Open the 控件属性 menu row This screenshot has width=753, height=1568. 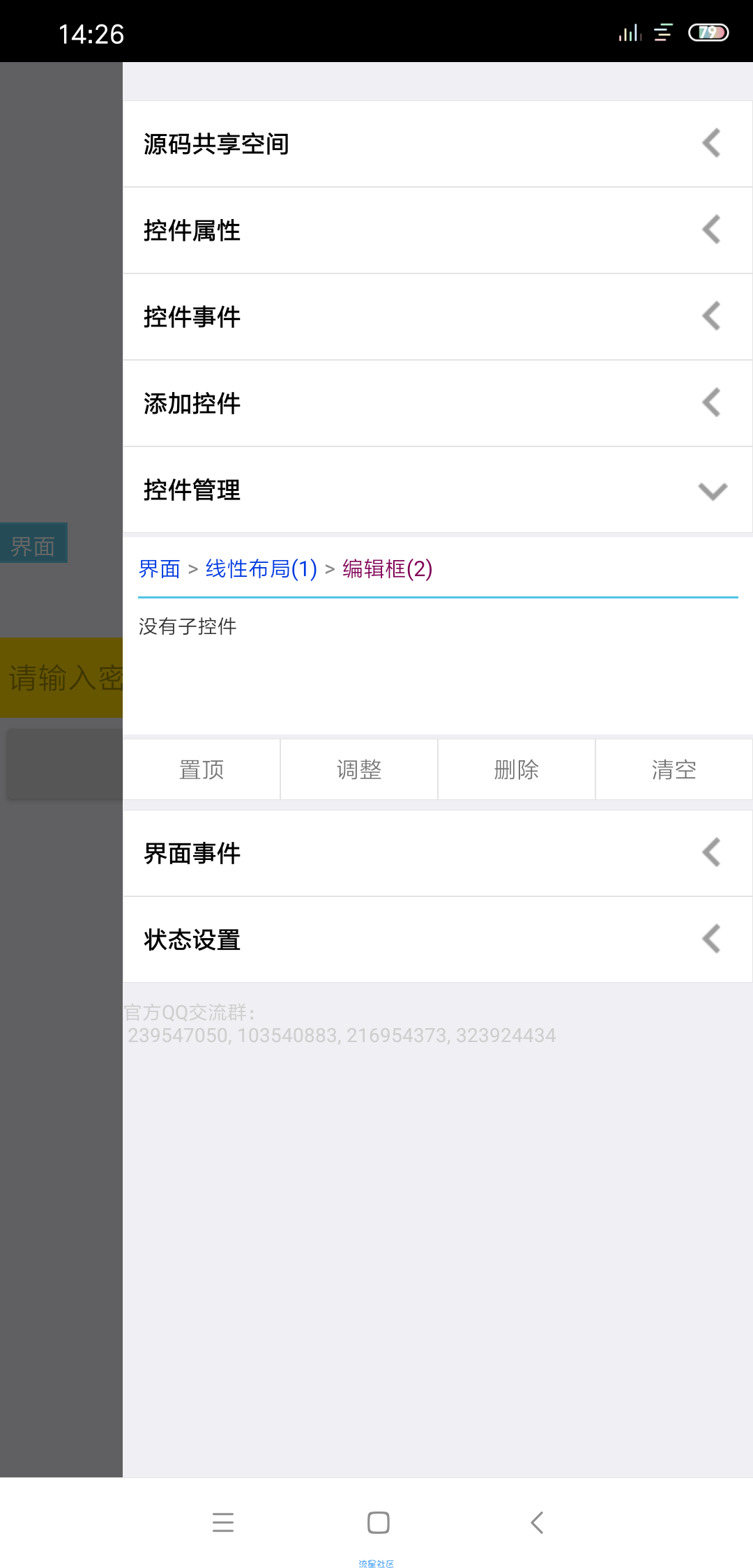pyautogui.click(x=438, y=230)
